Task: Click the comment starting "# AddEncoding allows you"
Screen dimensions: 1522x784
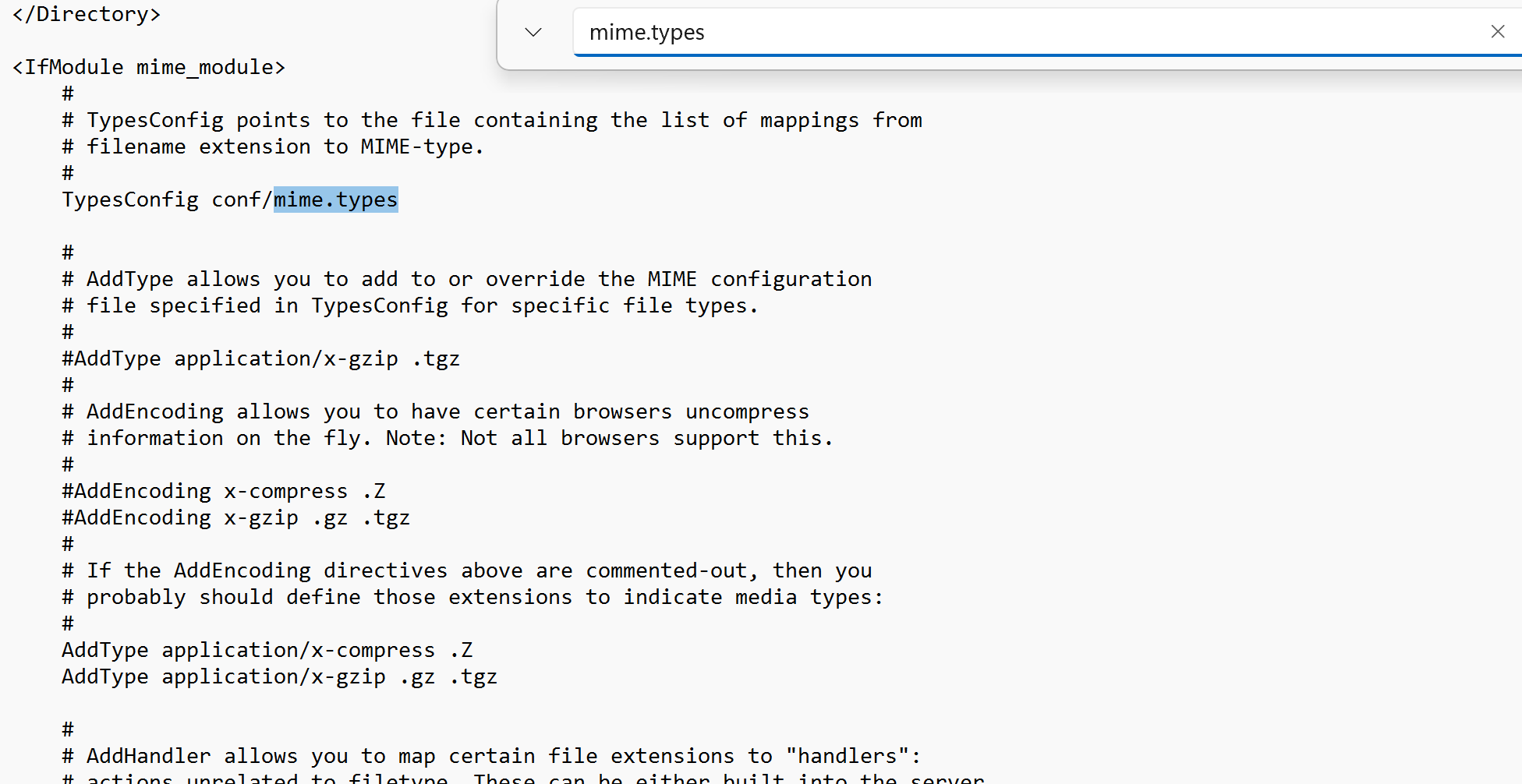Action: tap(436, 411)
